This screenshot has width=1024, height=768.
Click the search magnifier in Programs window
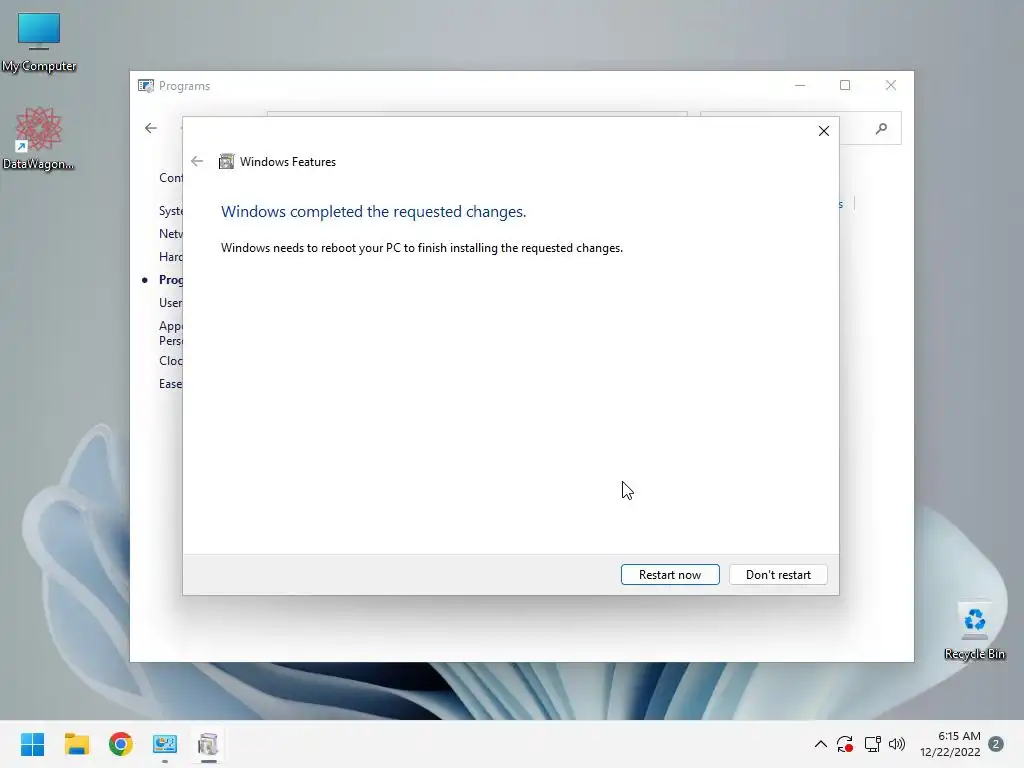click(x=881, y=129)
